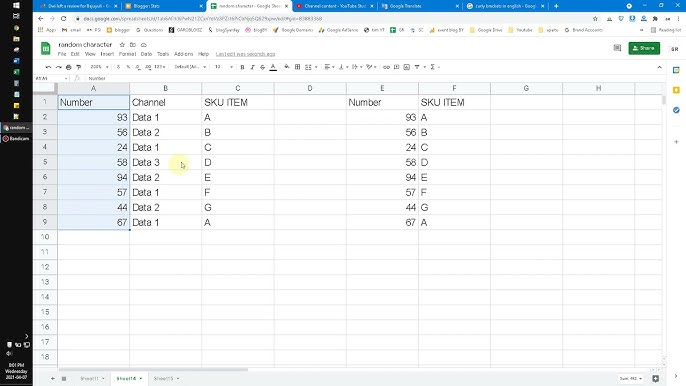This screenshot has width=686, height=386.
Task: Open Keep notes in the side panel
Action: 676,90
